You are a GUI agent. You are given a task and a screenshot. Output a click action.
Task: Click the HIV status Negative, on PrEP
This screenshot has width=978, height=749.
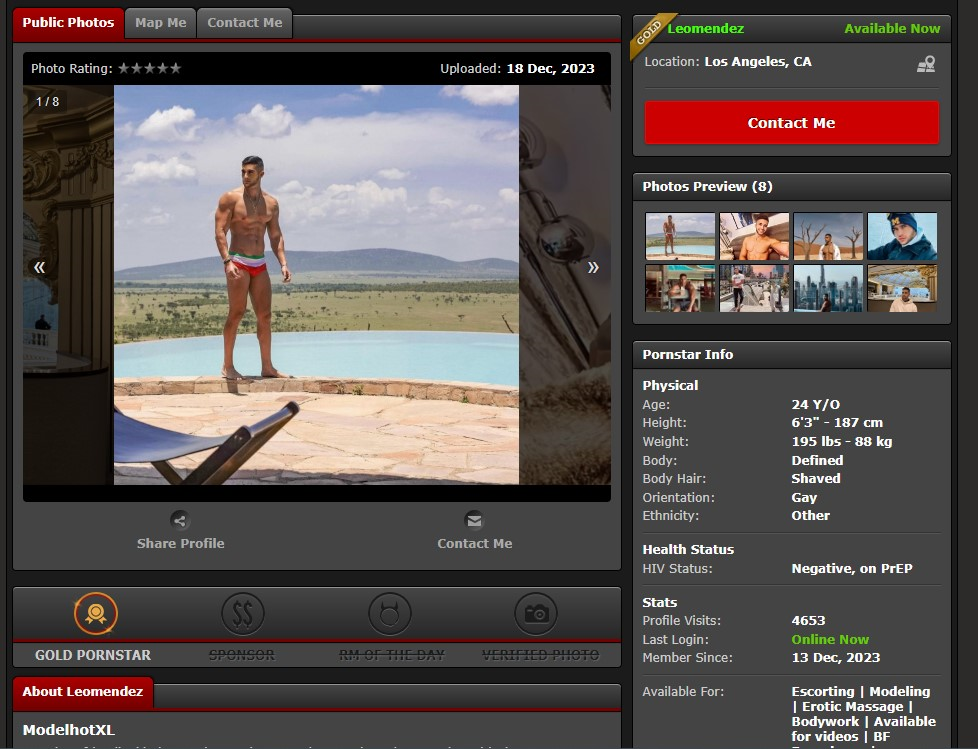[x=852, y=569]
